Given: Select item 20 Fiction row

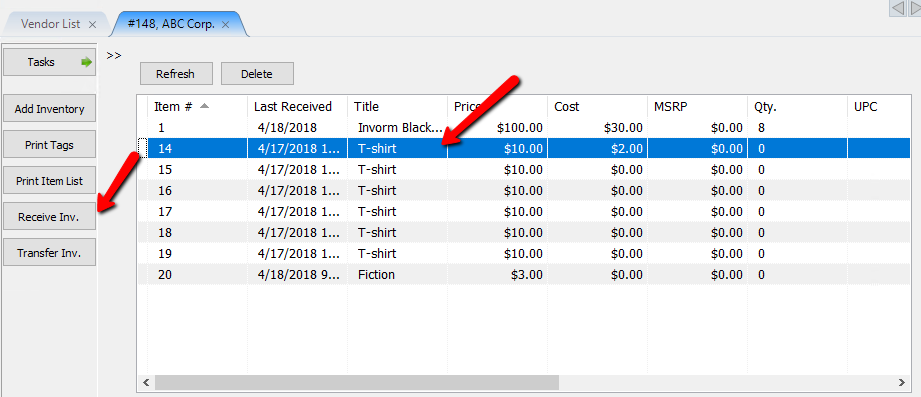Looking at the screenshot, I should point(525,275).
